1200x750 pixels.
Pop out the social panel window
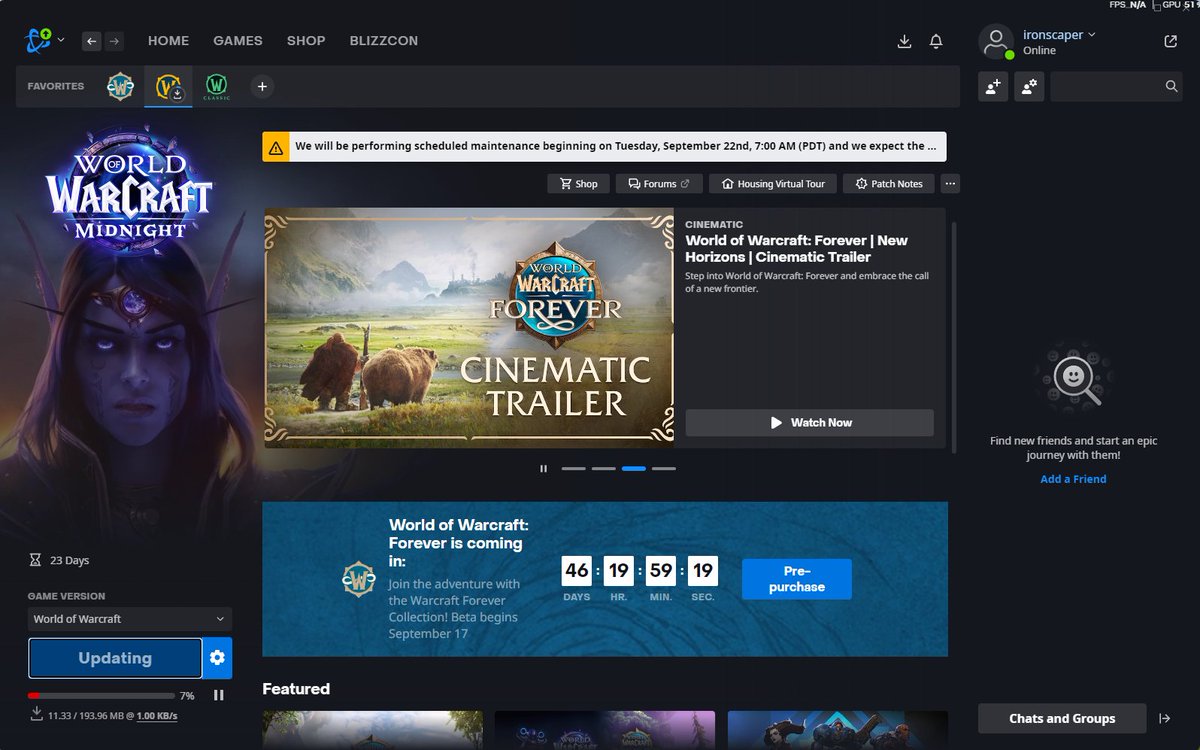1171,41
